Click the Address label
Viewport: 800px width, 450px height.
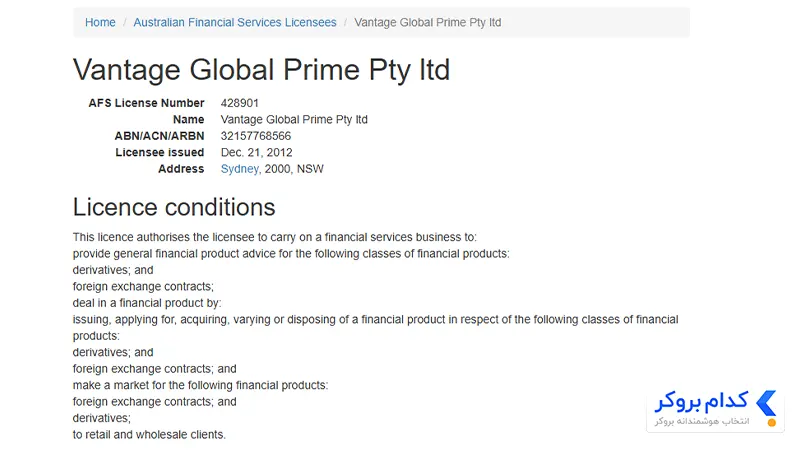(181, 169)
